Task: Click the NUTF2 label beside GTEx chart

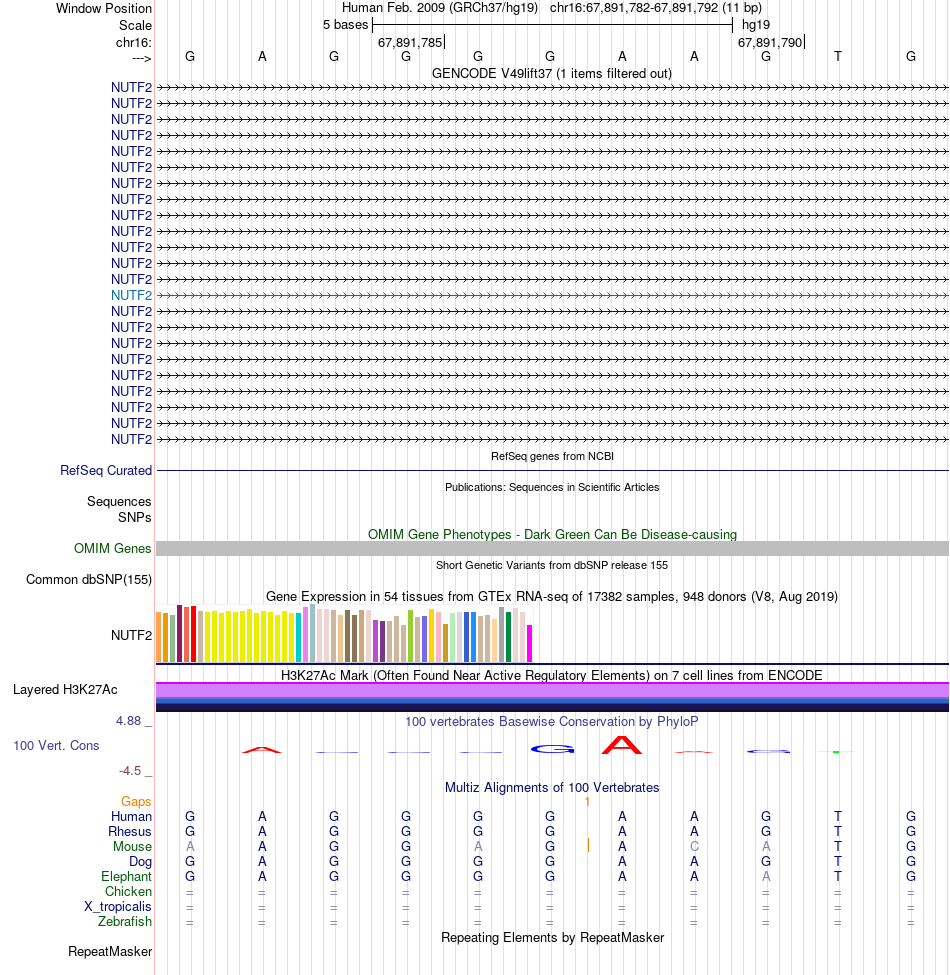Action: pos(131,635)
